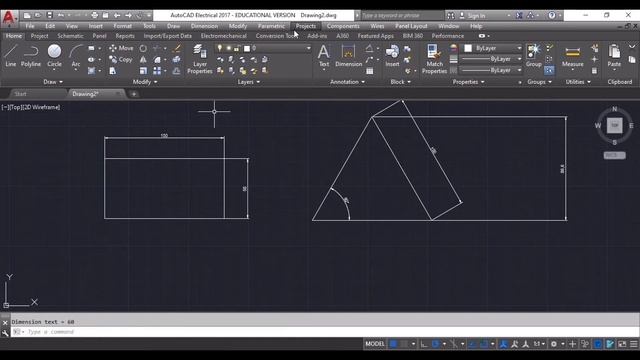Expand the Utilities panel
The width and height of the screenshot is (640, 360).
point(578,82)
